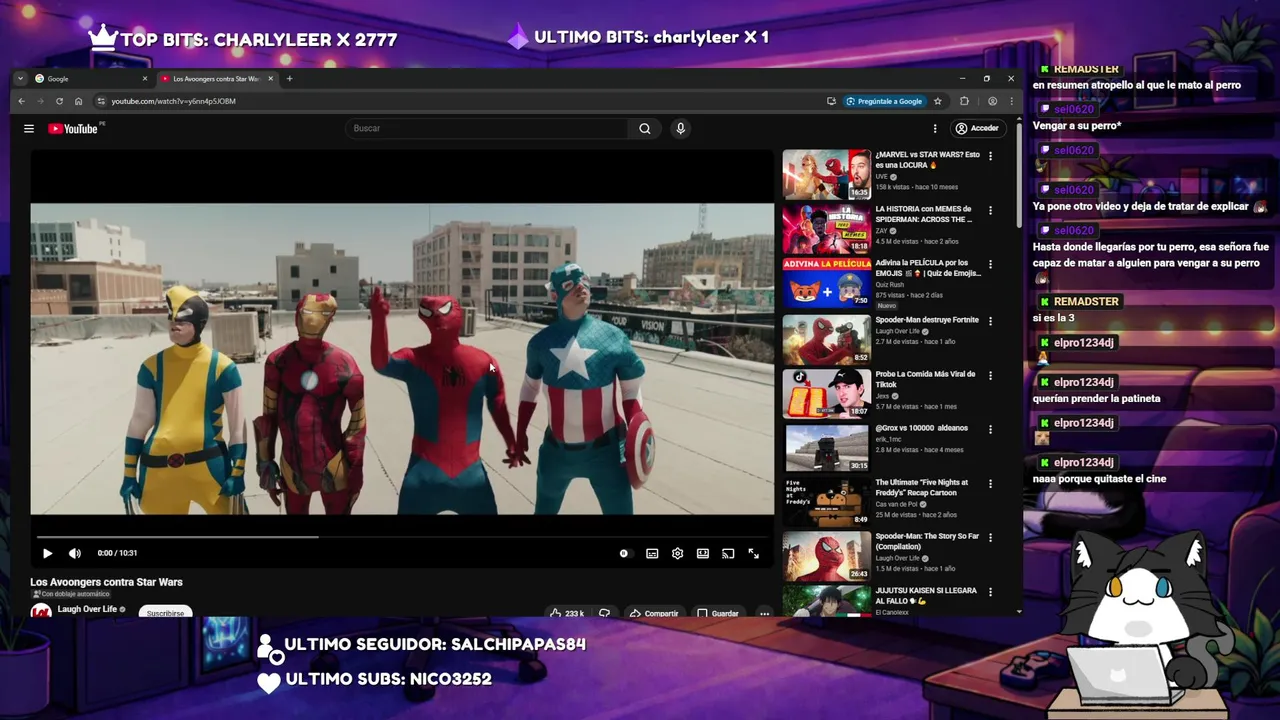Open the @Grox vs 100000 aldeanos video

pos(921,428)
